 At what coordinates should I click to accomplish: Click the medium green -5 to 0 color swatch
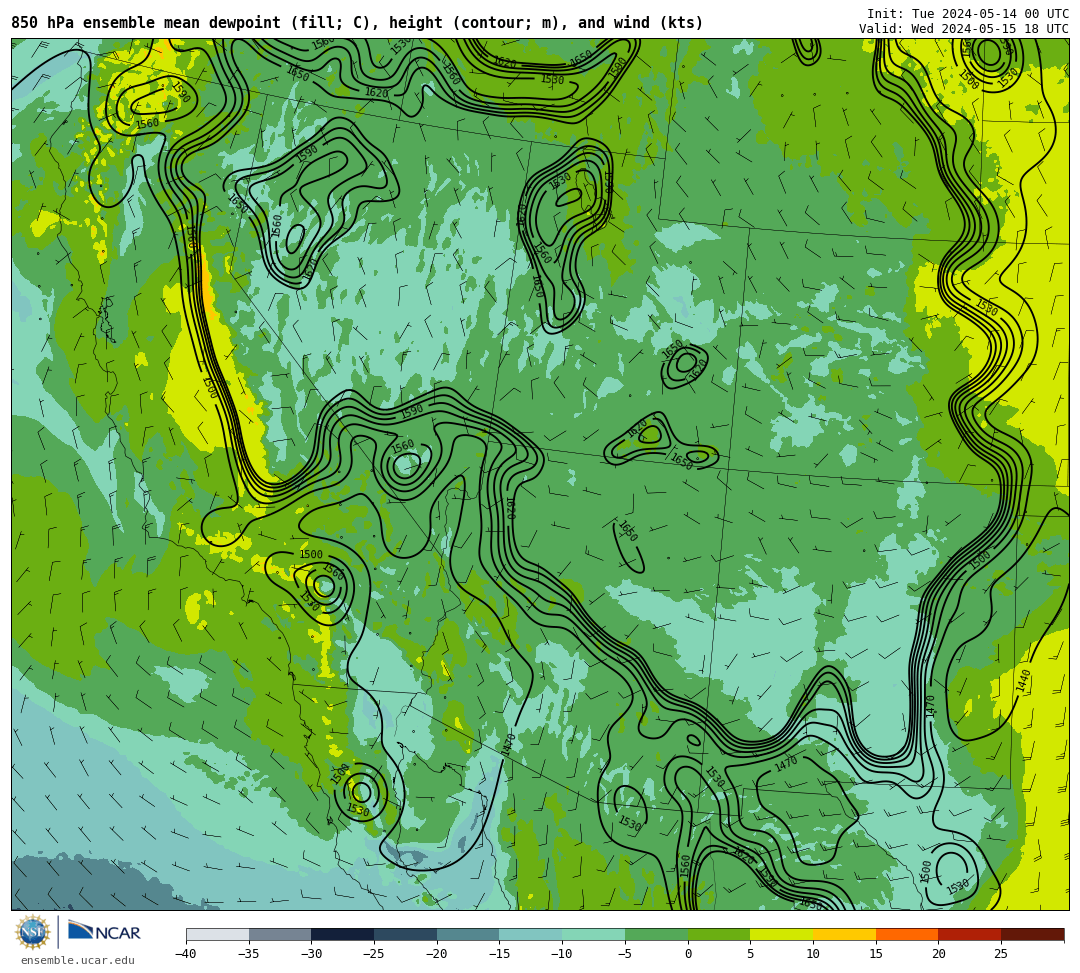pos(656,934)
